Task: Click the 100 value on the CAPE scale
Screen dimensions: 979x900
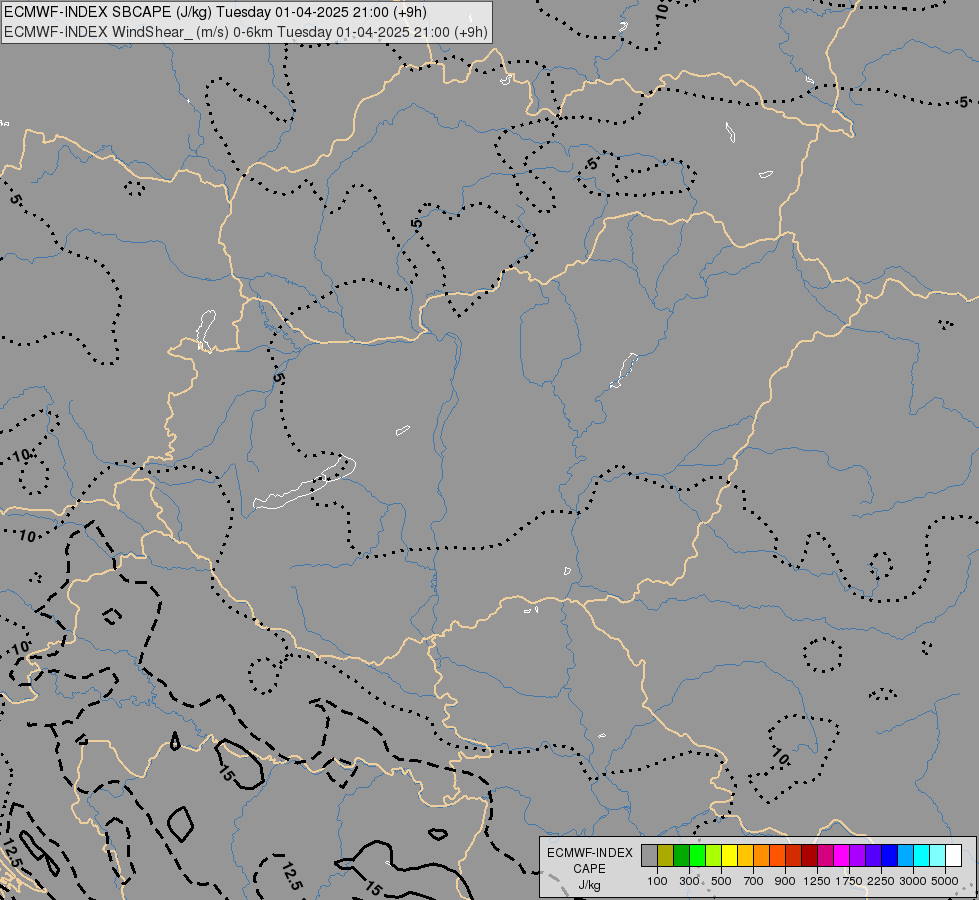Action: coord(657,881)
